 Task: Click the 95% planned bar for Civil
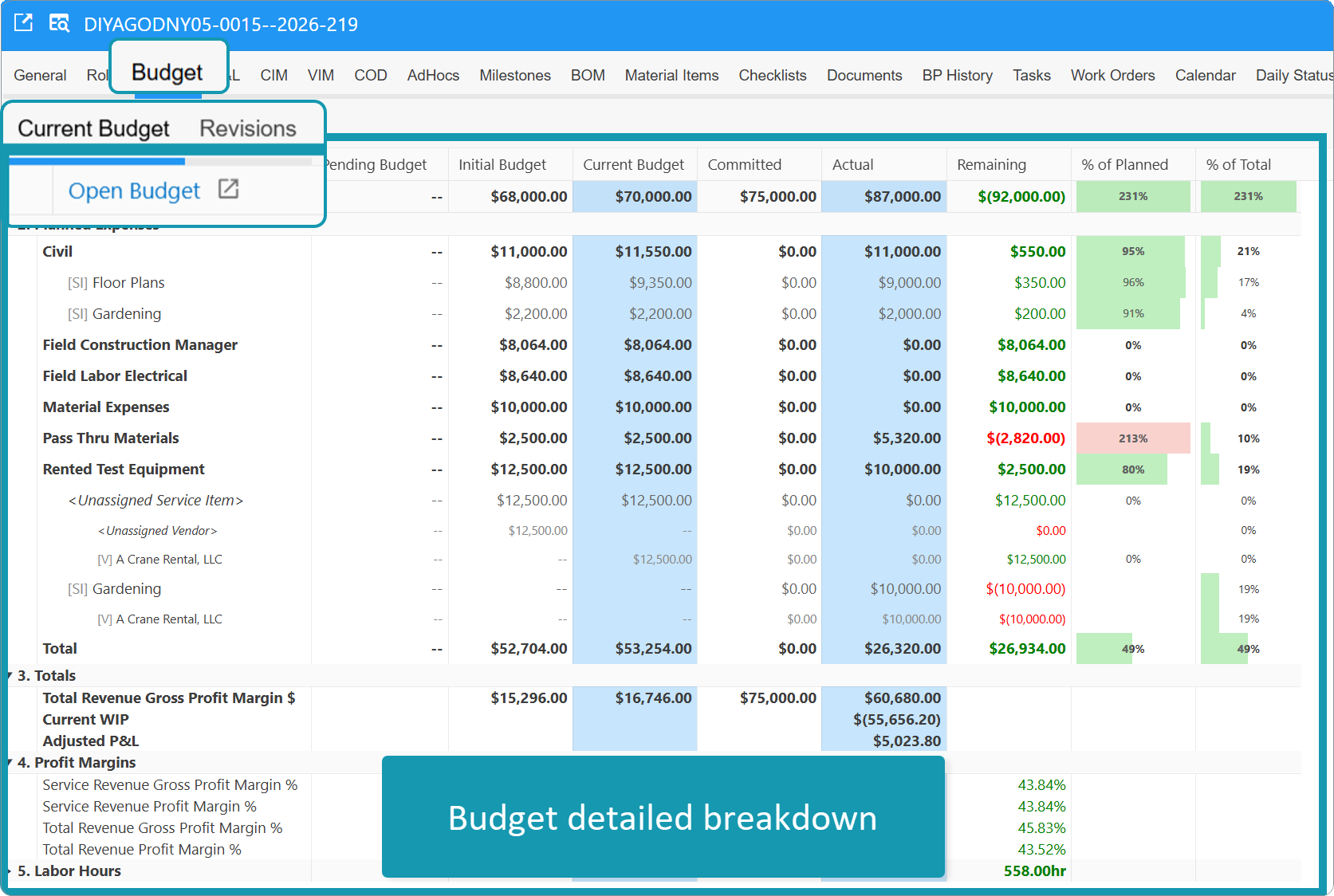(x=1130, y=252)
